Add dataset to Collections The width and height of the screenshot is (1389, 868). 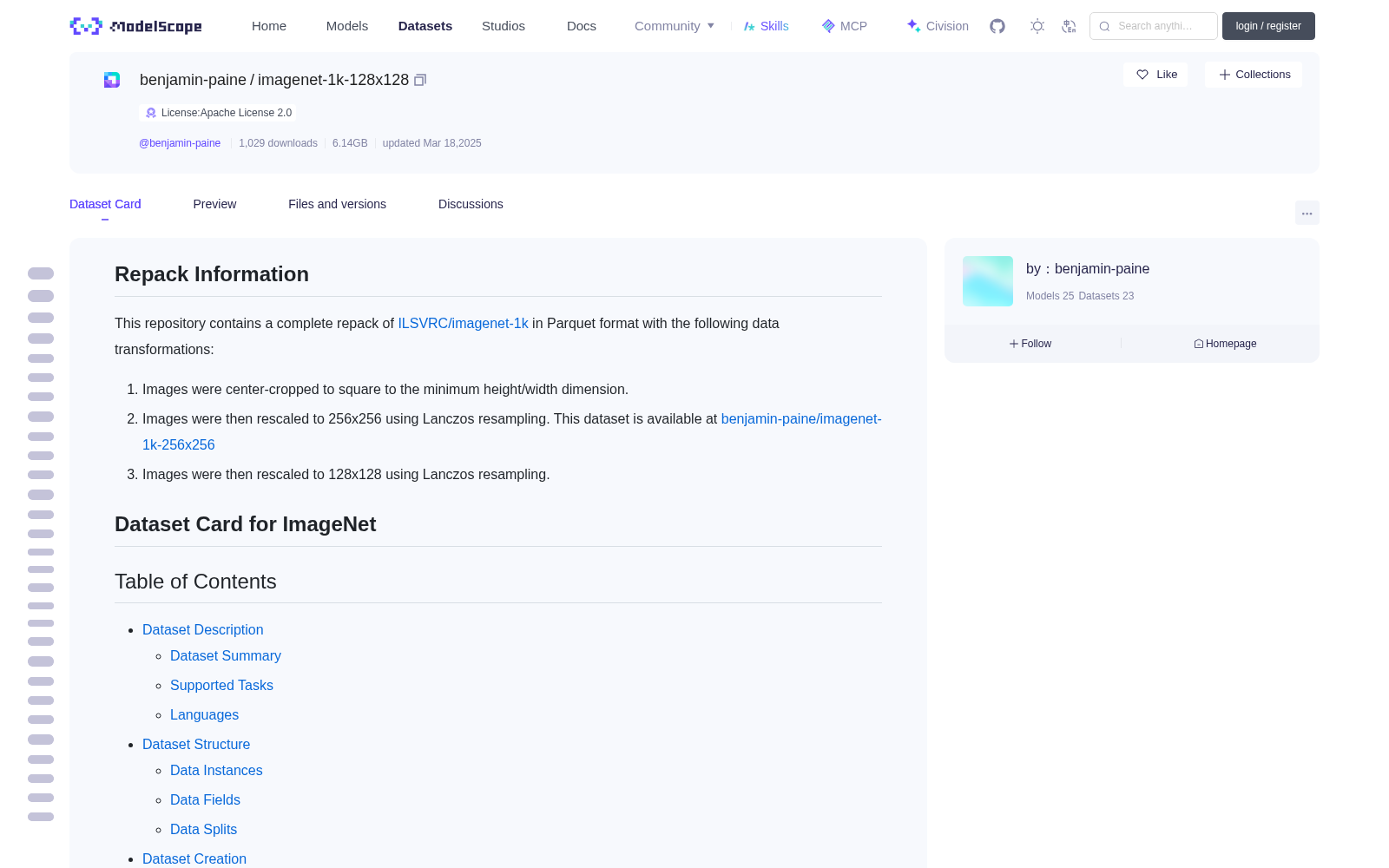[x=1254, y=75]
